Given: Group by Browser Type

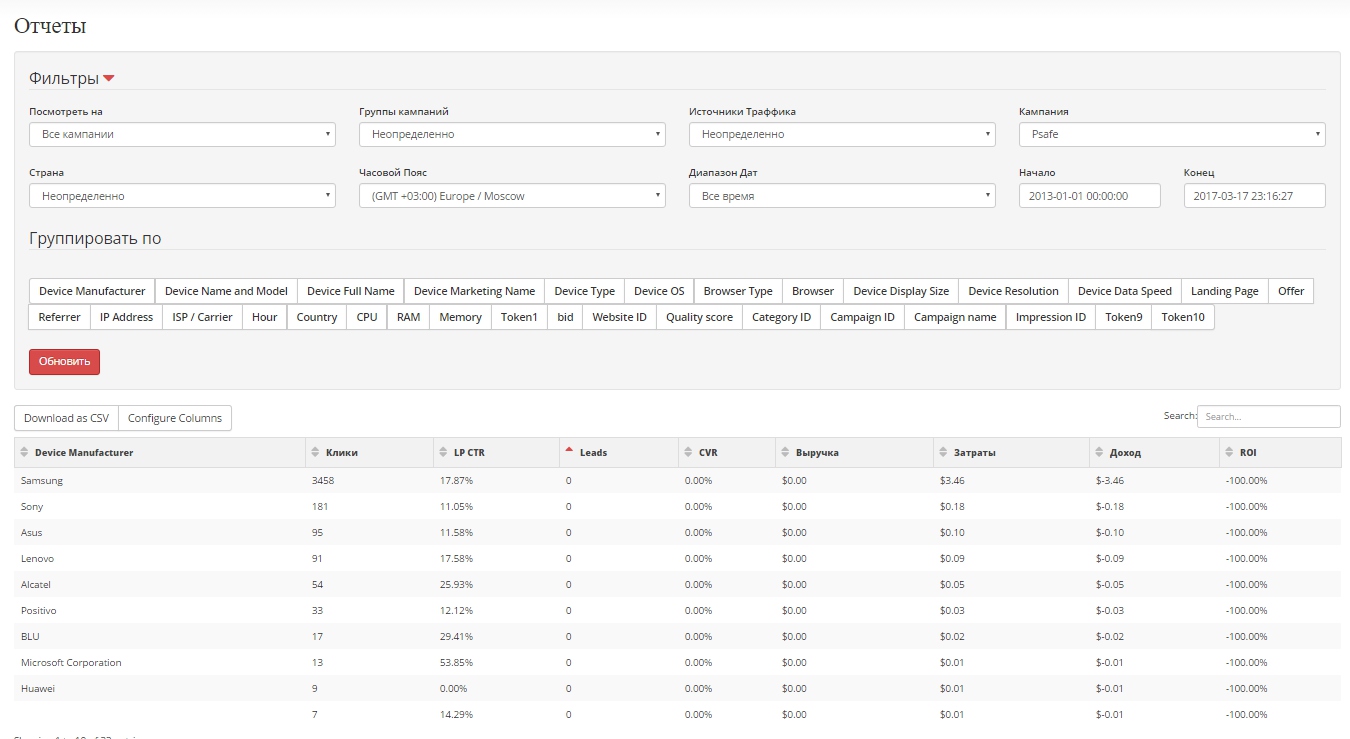Looking at the screenshot, I should click(738, 291).
